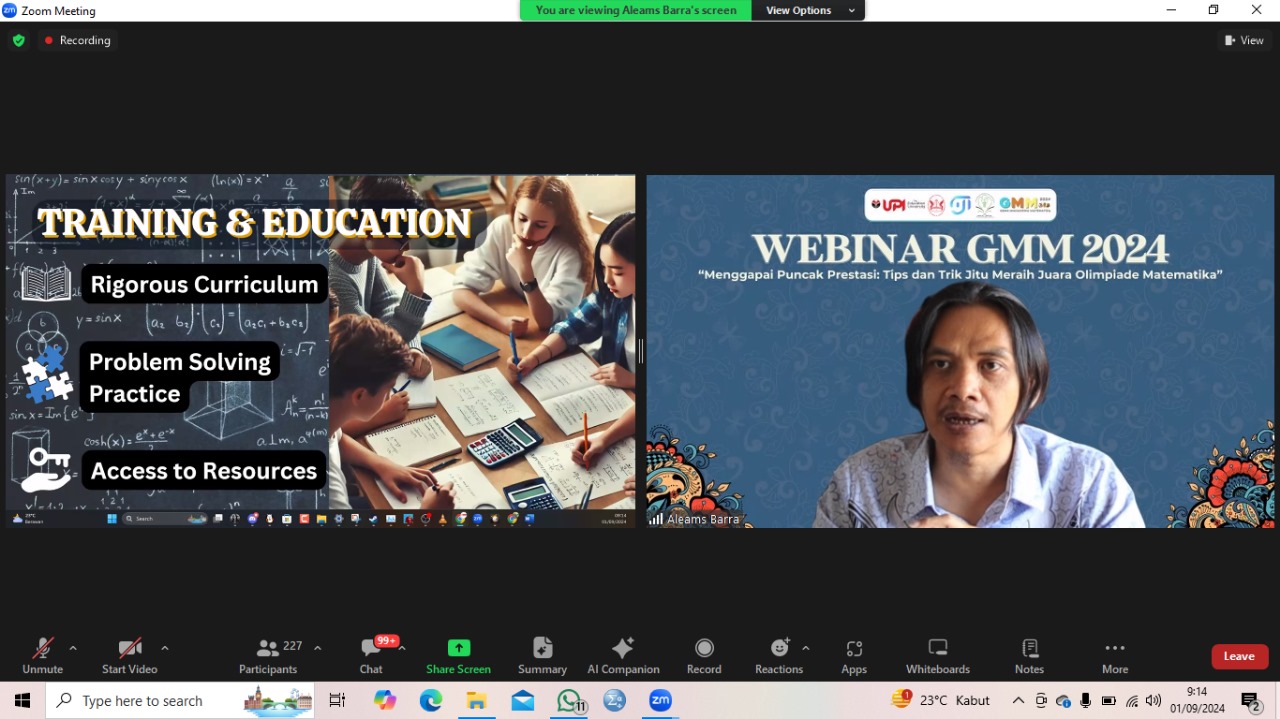This screenshot has width=1280, height=719.
Task: Open network Wi-Fi settings in tray
Action: click(x=1131, y=701)
